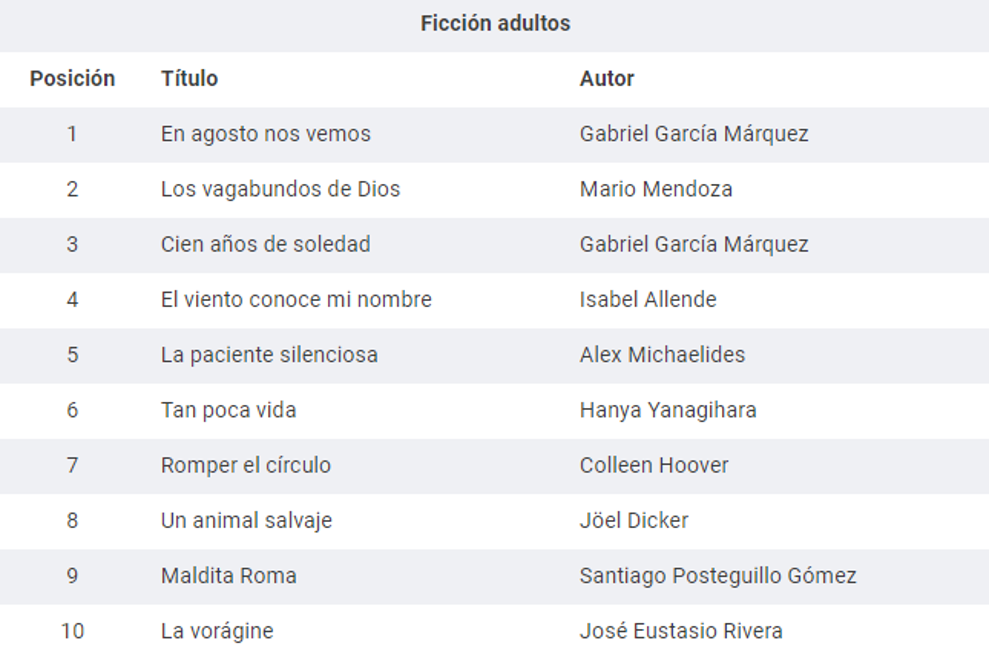
Task: Select 'Romper el círculo' title
Action: coord(245,465)
